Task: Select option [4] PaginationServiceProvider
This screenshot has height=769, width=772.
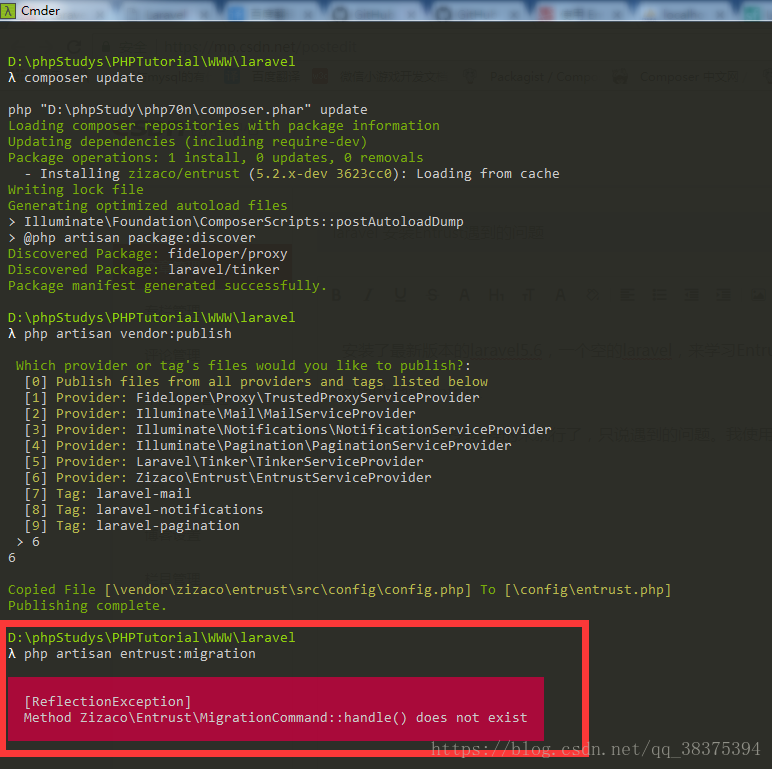Action: (x=268, y=446)
